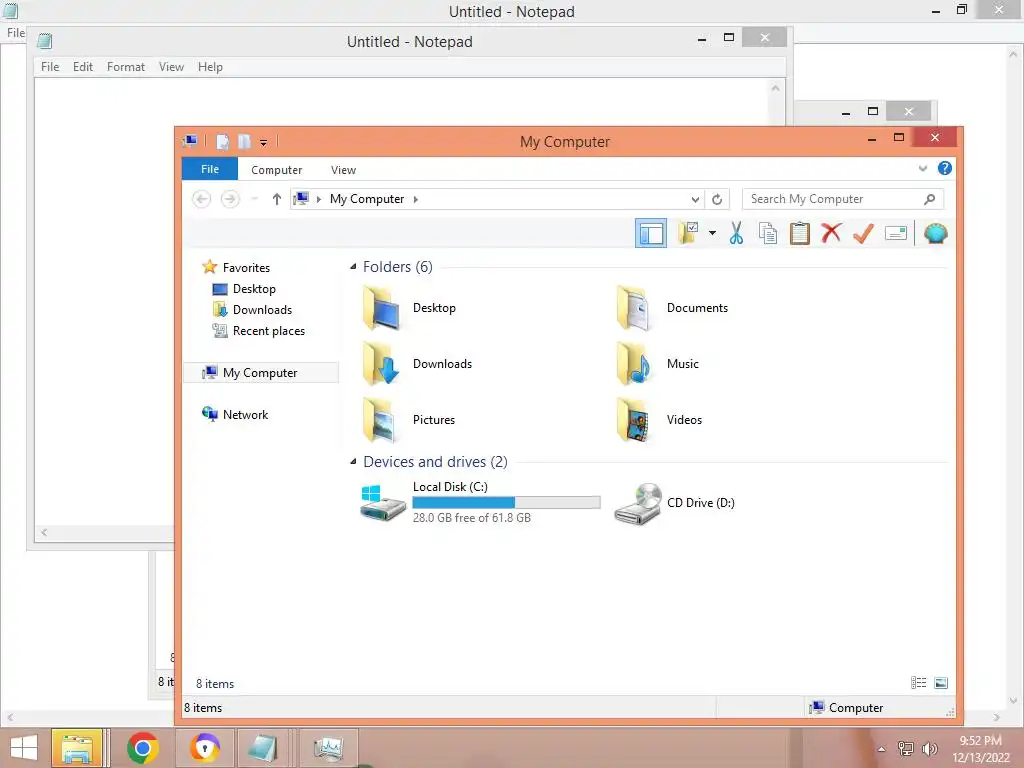Image resolution: width=1024 pixels, height=768 pixels.
Task: Open Notepad taskbar button
Action: pyautogui.click(x=263, y=748)
